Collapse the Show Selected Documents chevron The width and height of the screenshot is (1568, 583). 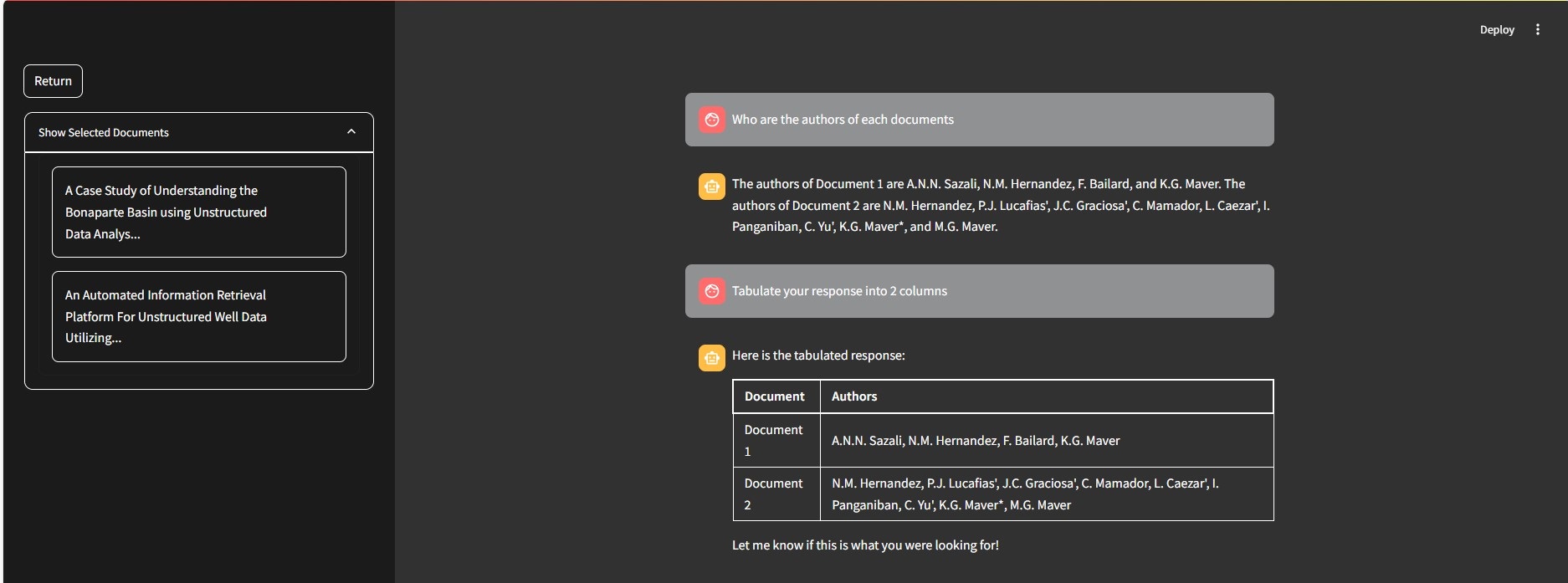[x=351, y=132]
